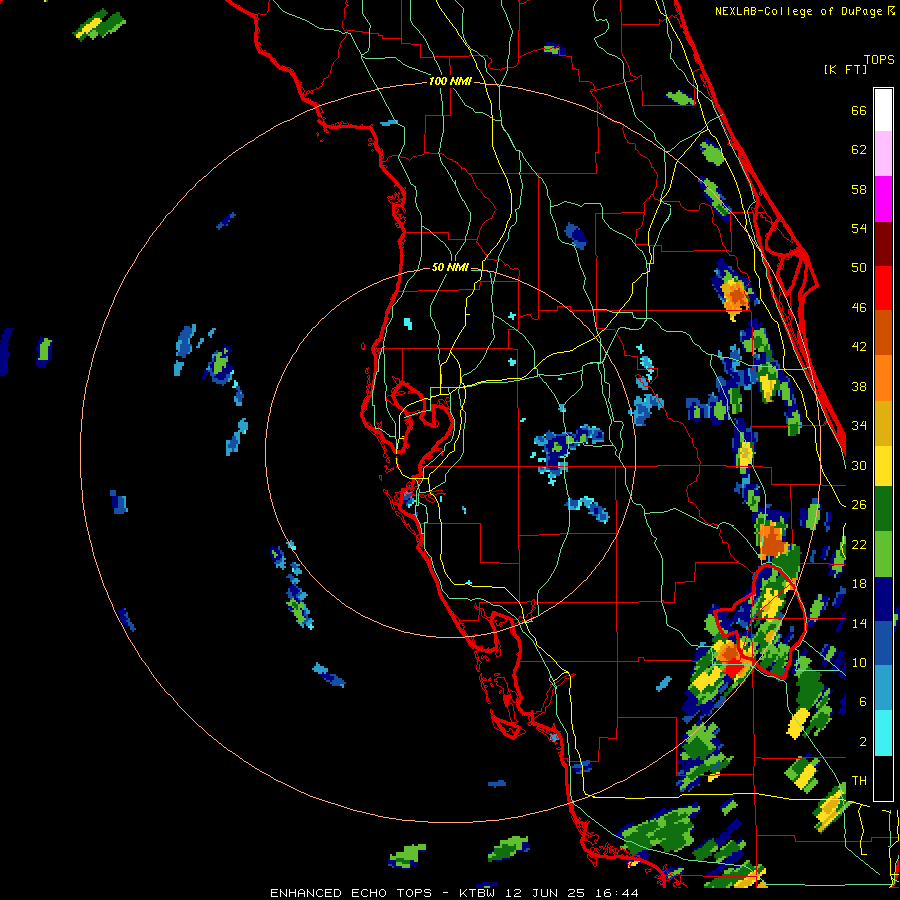Select the light pink swatch on the scale
The height and width of the screenshot is (900, 900).
coord(883,153)
